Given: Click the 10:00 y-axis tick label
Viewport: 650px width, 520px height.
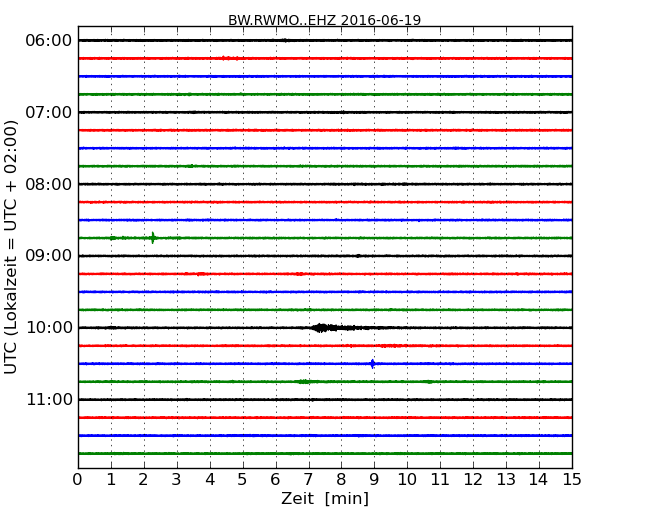Looking at the screenshot, I should (49, 328).
